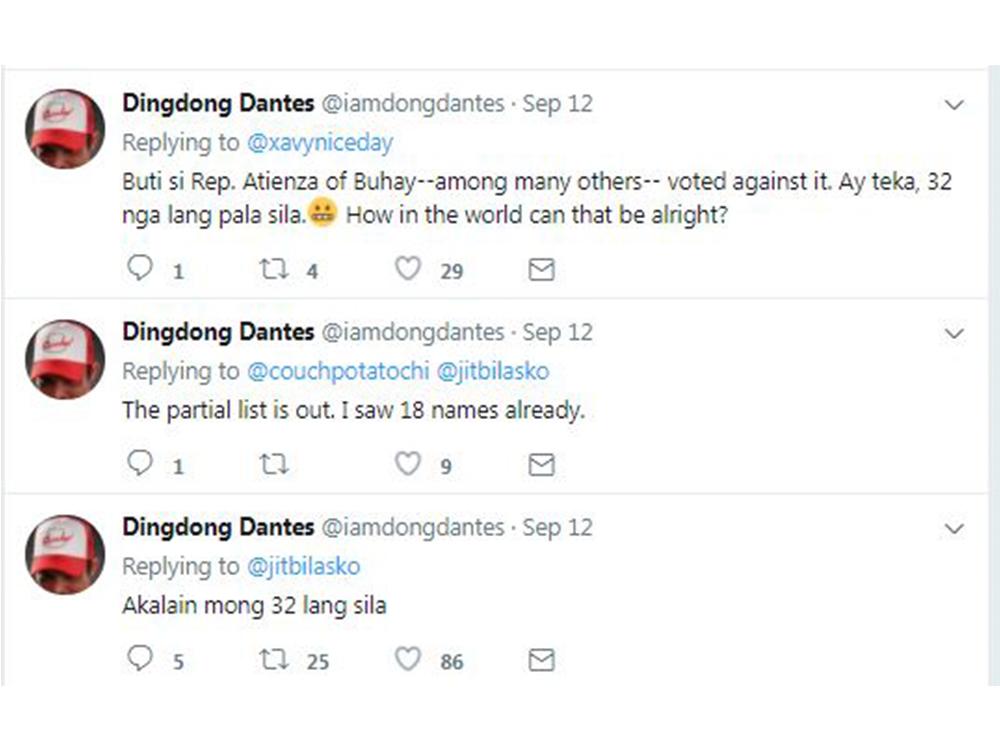
Task: Open Dingdong Dantes avatar on first tweet
Action: [x=65, y=129]
